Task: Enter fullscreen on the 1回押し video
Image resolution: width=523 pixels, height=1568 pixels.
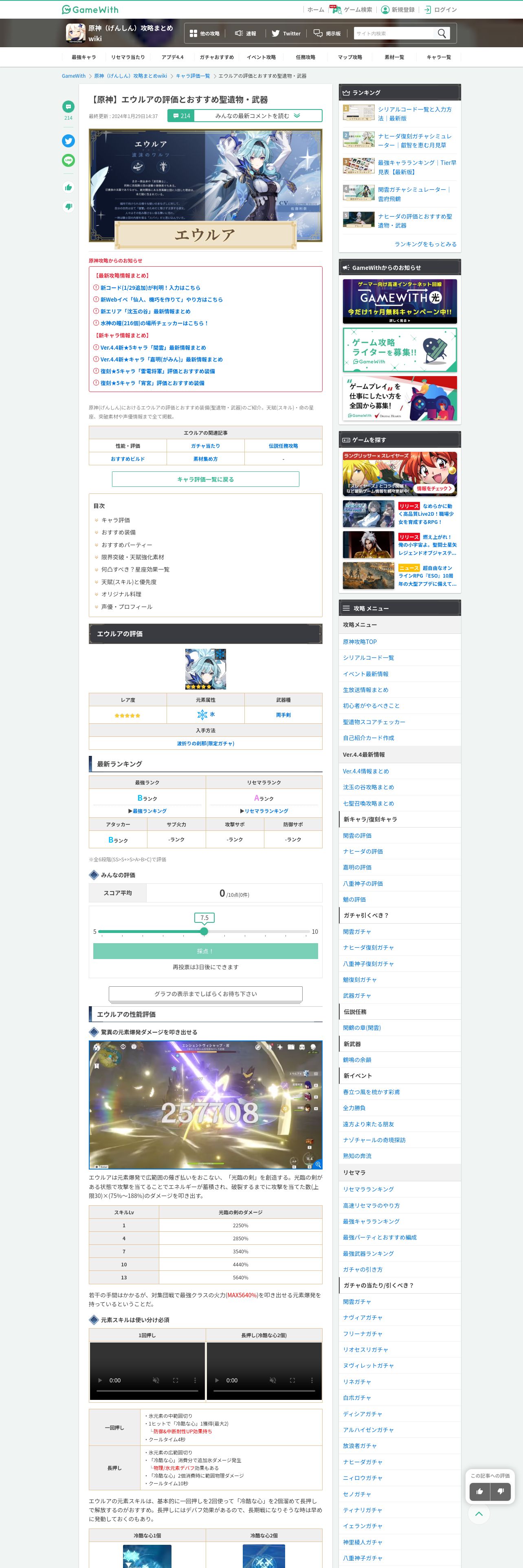Action: (x=175, y=1380)
